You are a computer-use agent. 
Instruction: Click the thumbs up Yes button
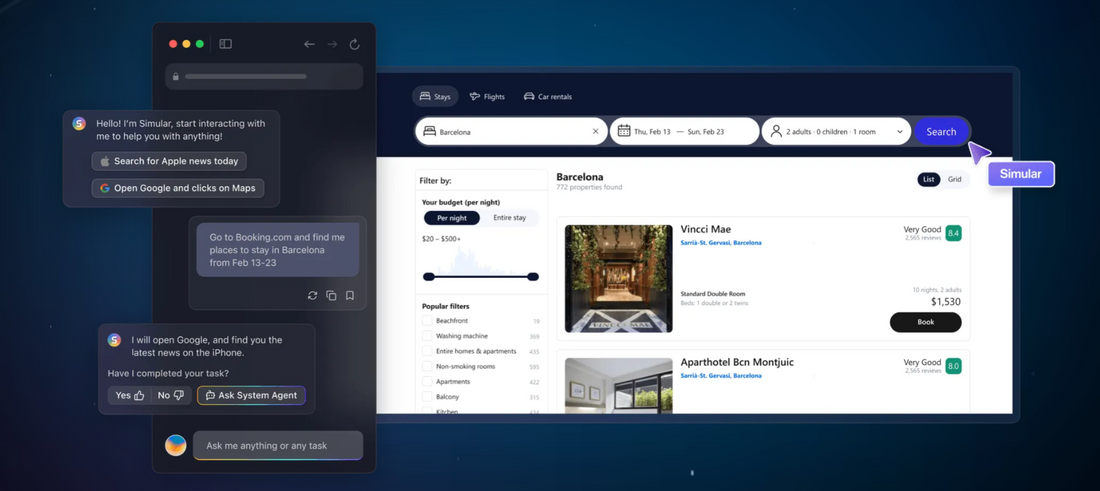[130, 395]
